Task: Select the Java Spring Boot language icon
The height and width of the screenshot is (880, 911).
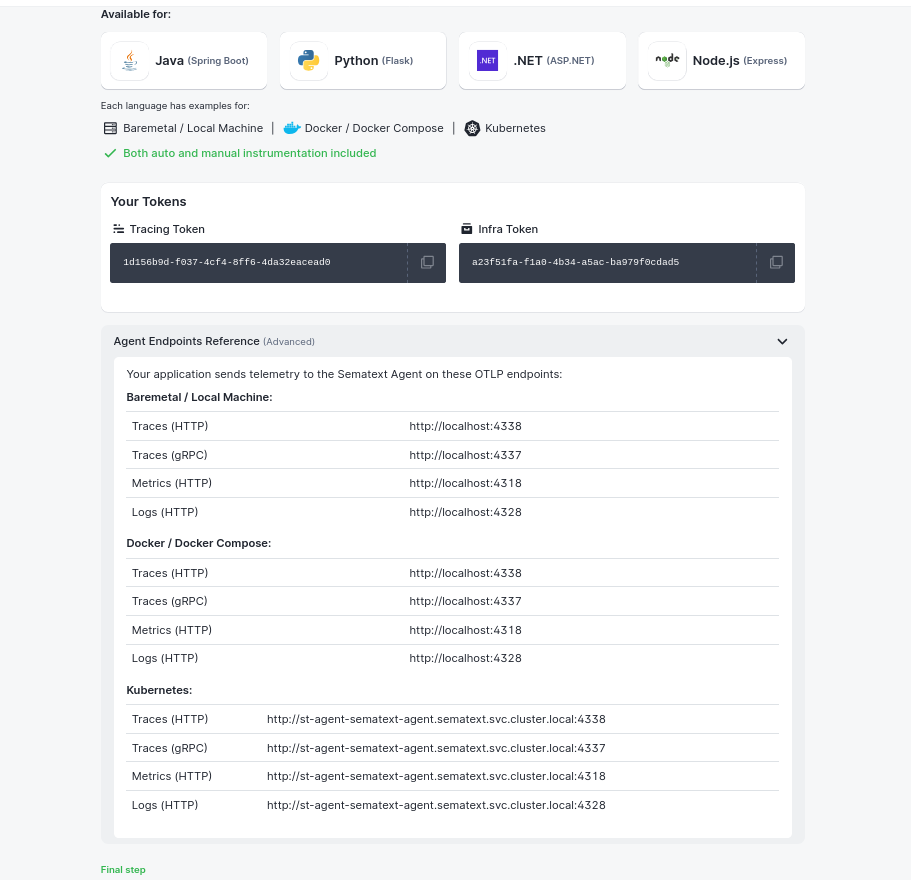Action: pos(128,60)
